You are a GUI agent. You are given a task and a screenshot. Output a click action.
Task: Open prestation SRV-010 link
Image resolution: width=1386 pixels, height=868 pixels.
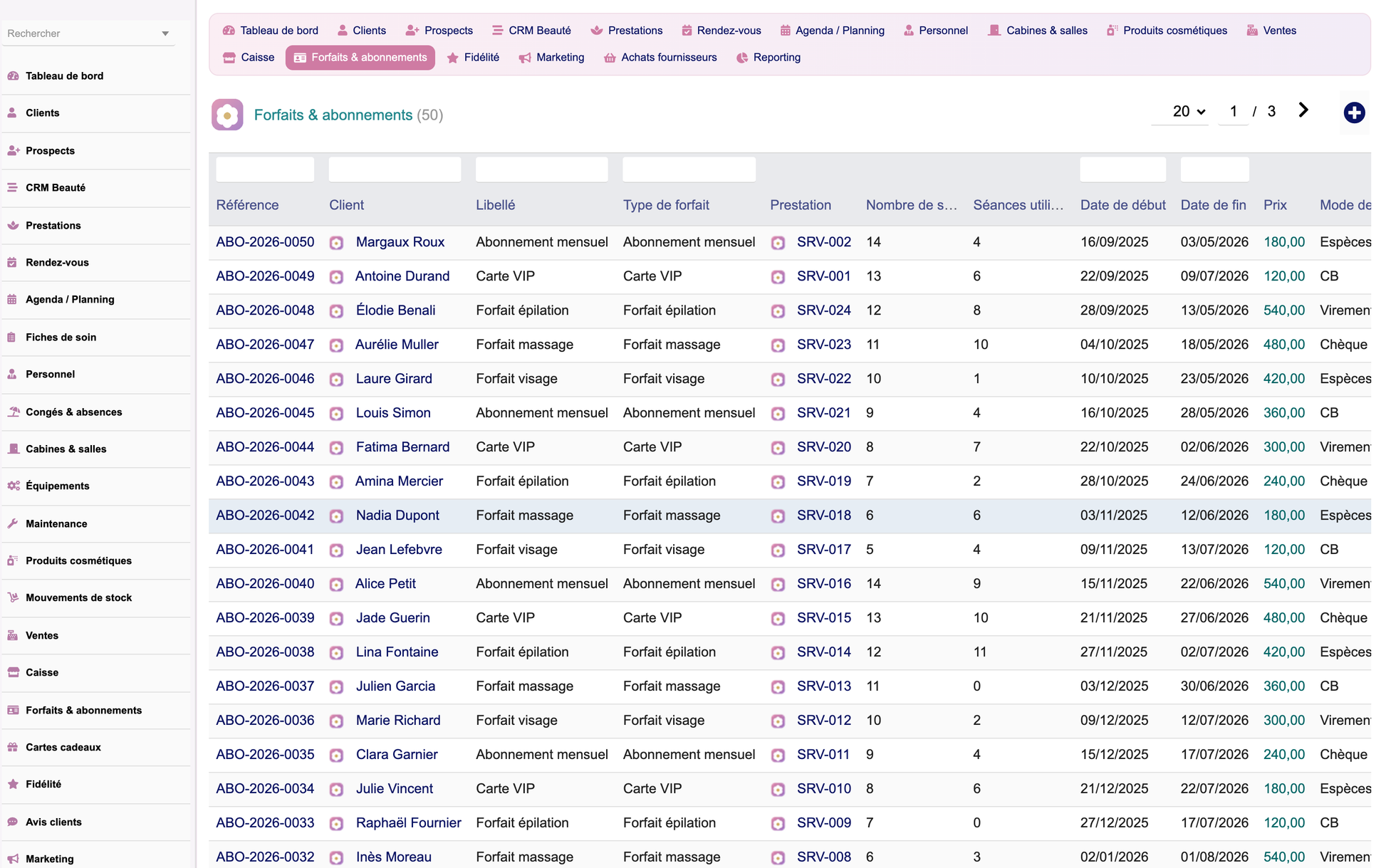click(823, 789)
